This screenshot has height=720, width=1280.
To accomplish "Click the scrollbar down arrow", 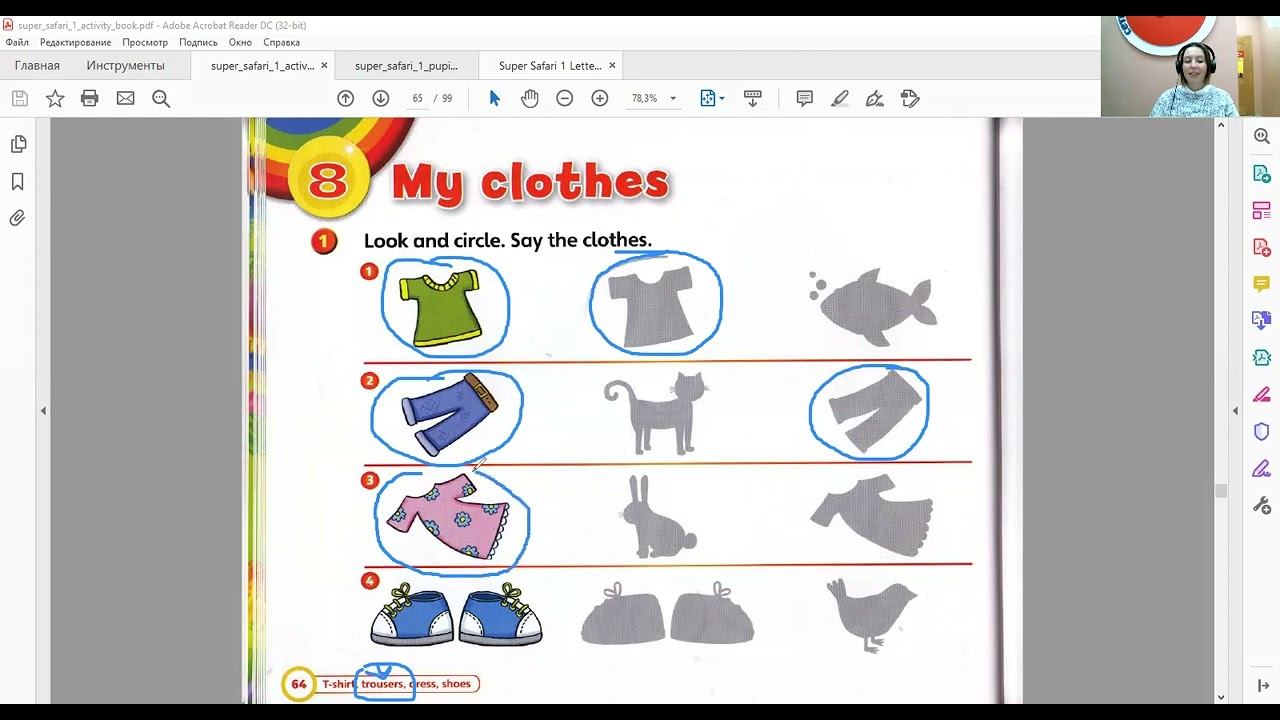I will click(1221, 698).
